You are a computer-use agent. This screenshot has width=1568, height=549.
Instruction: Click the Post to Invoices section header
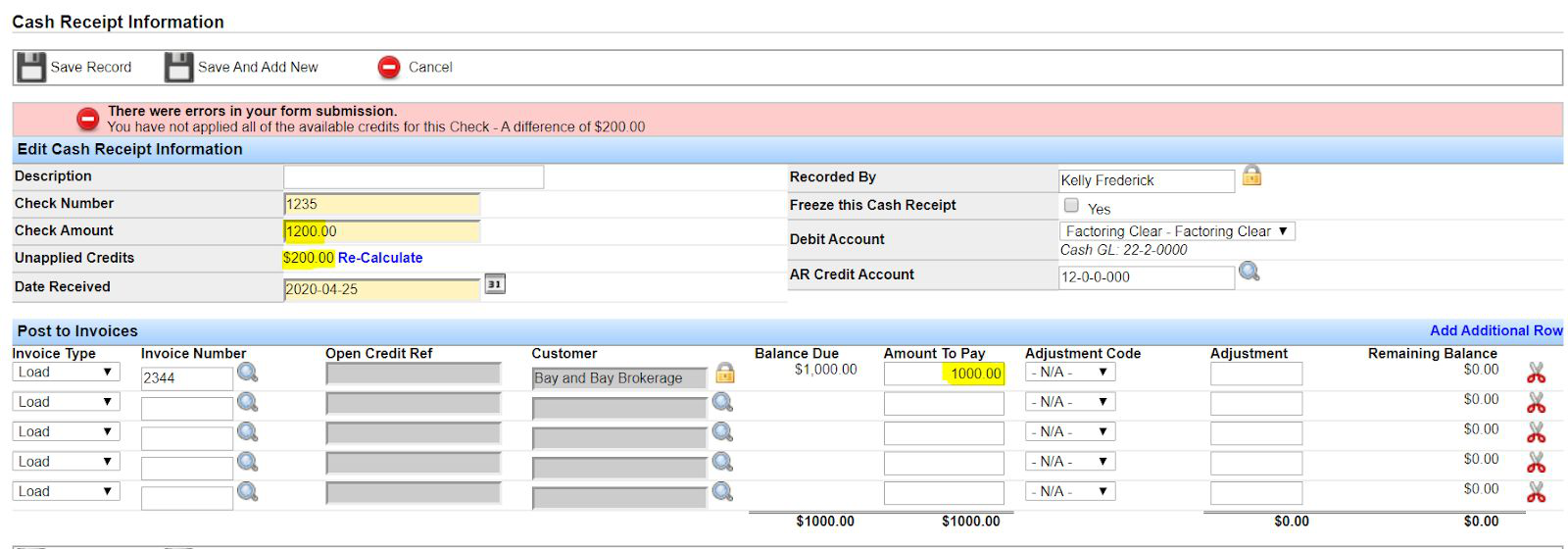pos(77,330)
